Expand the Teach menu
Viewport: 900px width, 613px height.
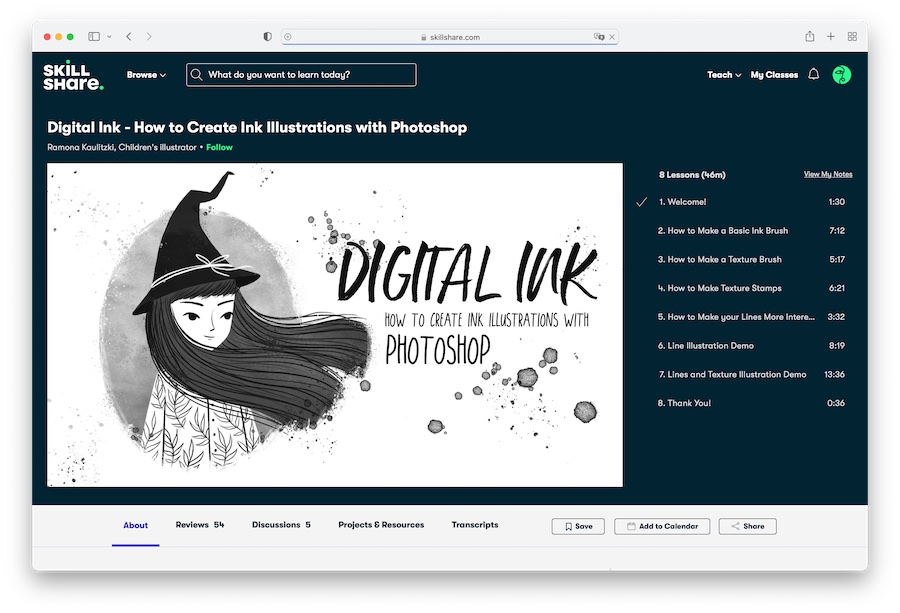tap(724, 75)
